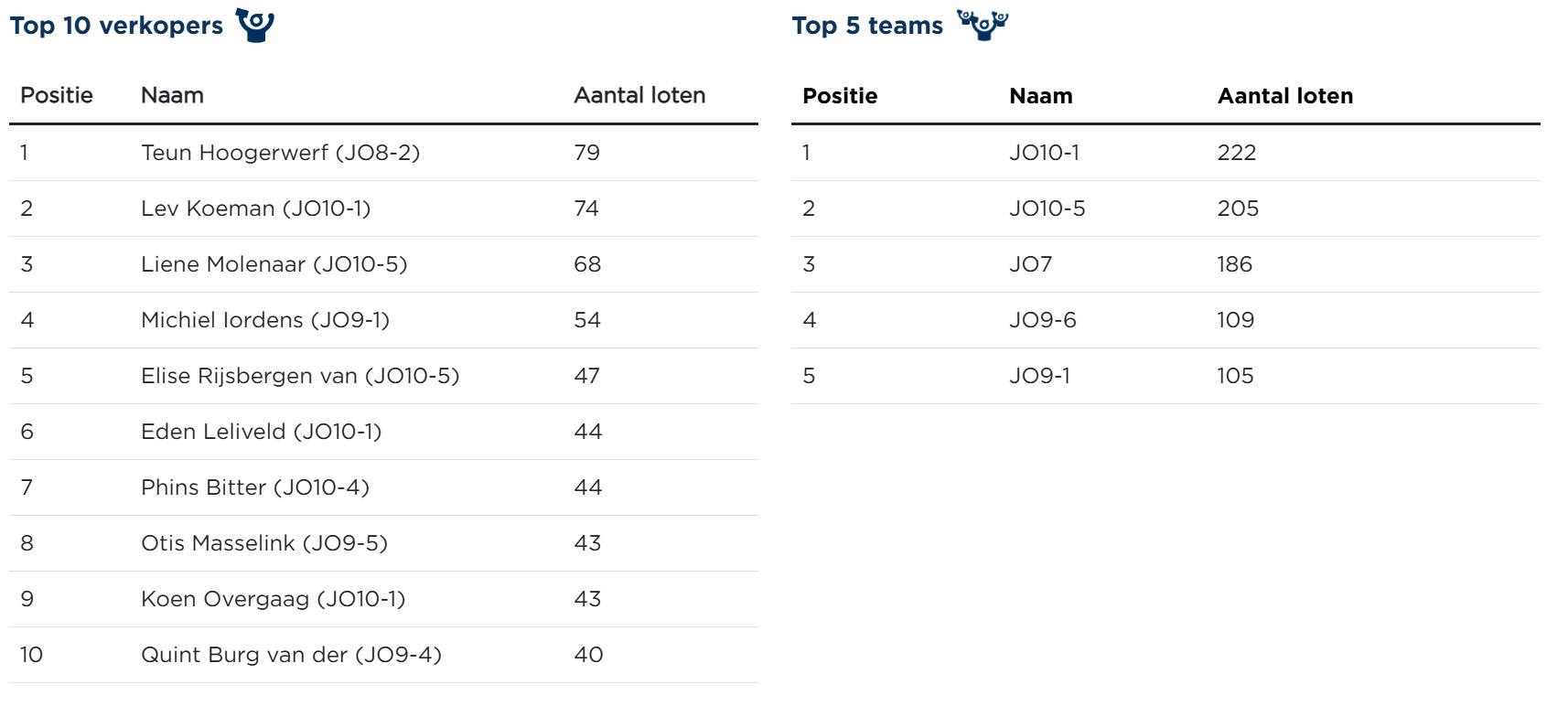Click Otis Masselink (JO9-5) name
Screen dimensions: 1568x706
click(263, 543)
